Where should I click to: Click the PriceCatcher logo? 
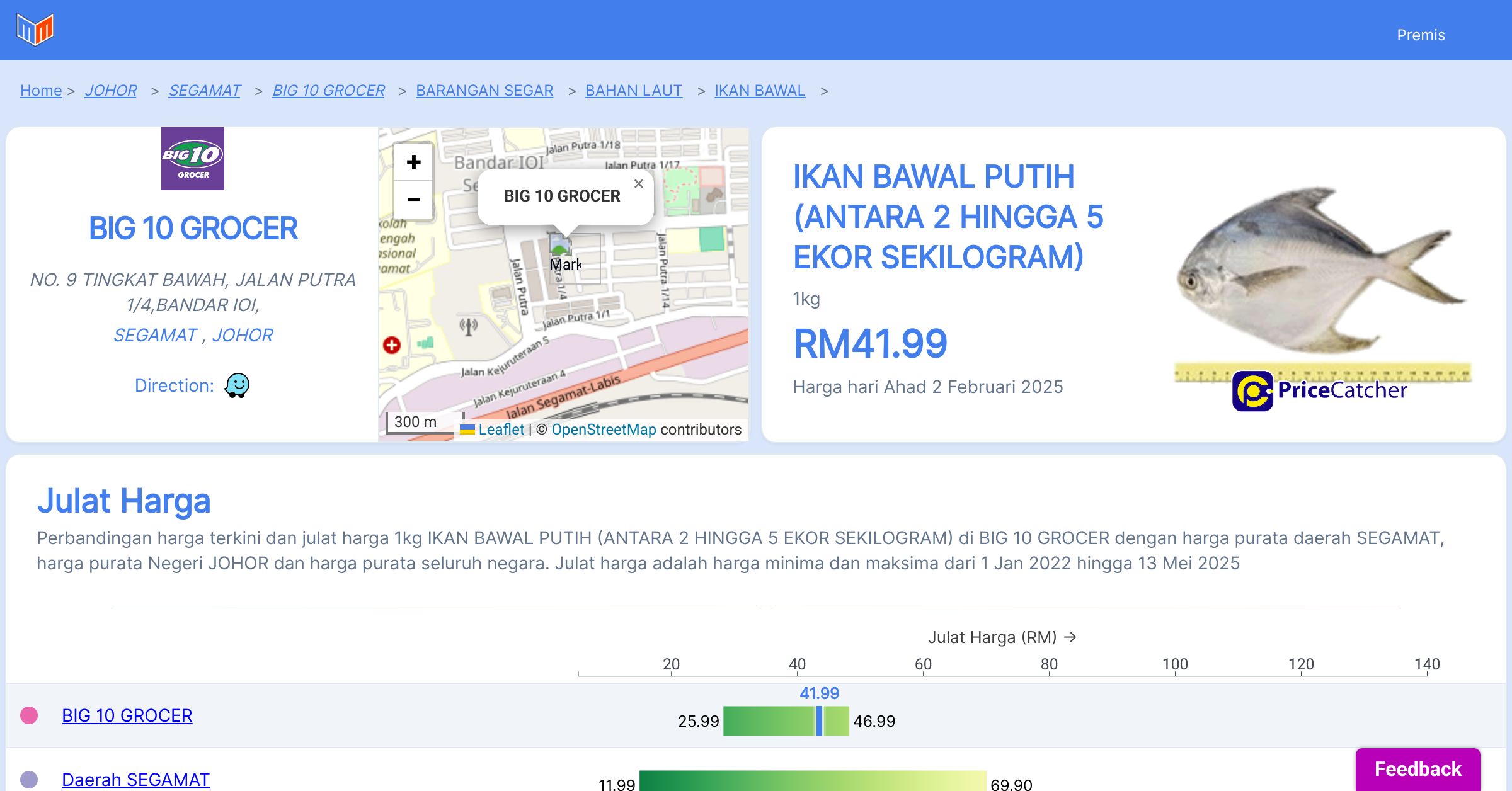[1319, 390]
